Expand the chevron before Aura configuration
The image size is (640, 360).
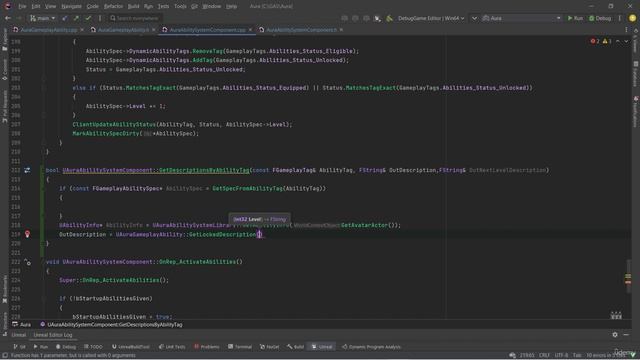(474, 18)
